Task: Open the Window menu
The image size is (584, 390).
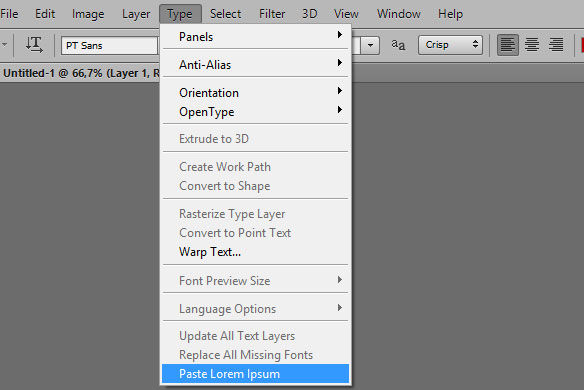Action: coord(399,14)
